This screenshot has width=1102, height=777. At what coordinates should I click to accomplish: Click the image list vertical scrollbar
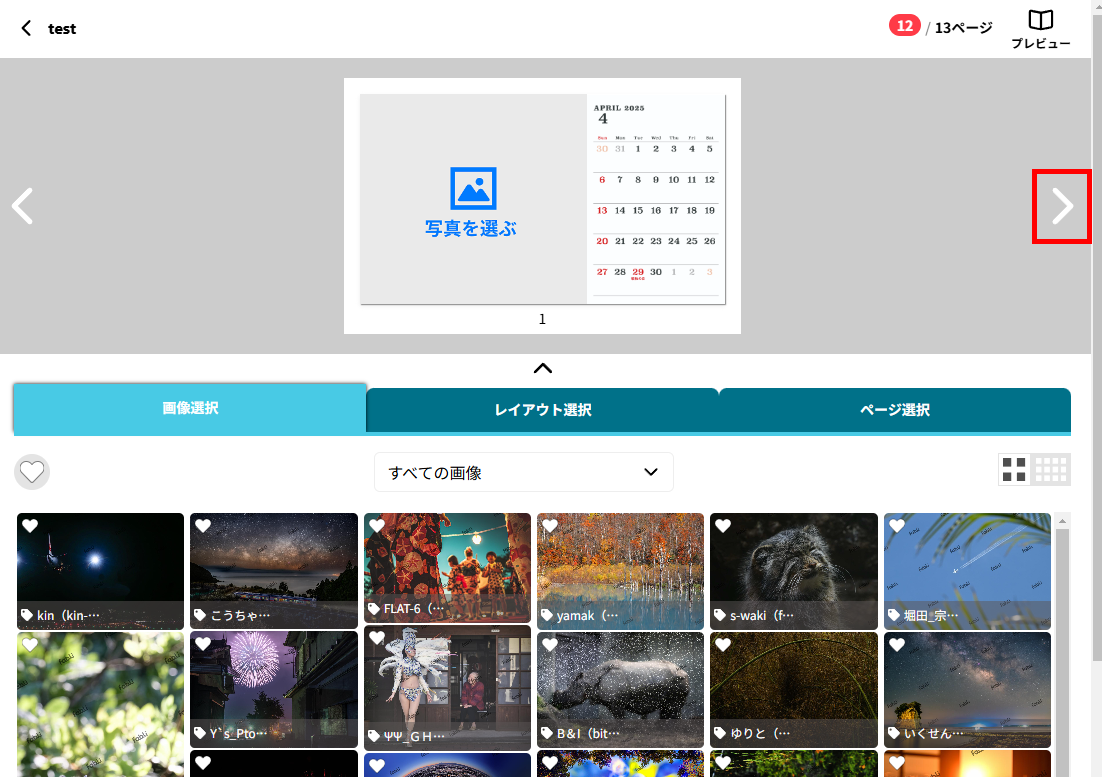point(1062,640)
